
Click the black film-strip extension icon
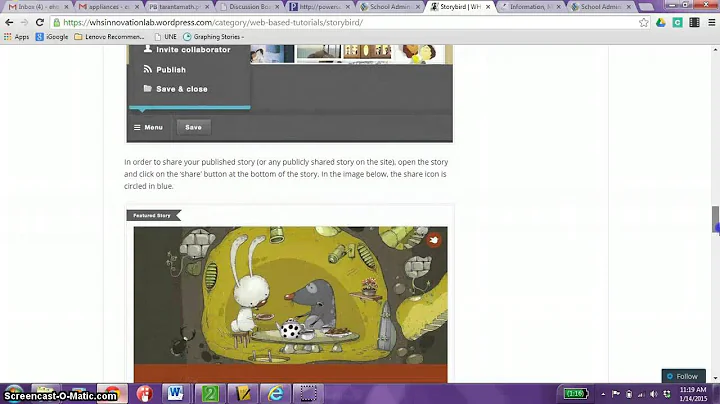[x=694, y=22]
